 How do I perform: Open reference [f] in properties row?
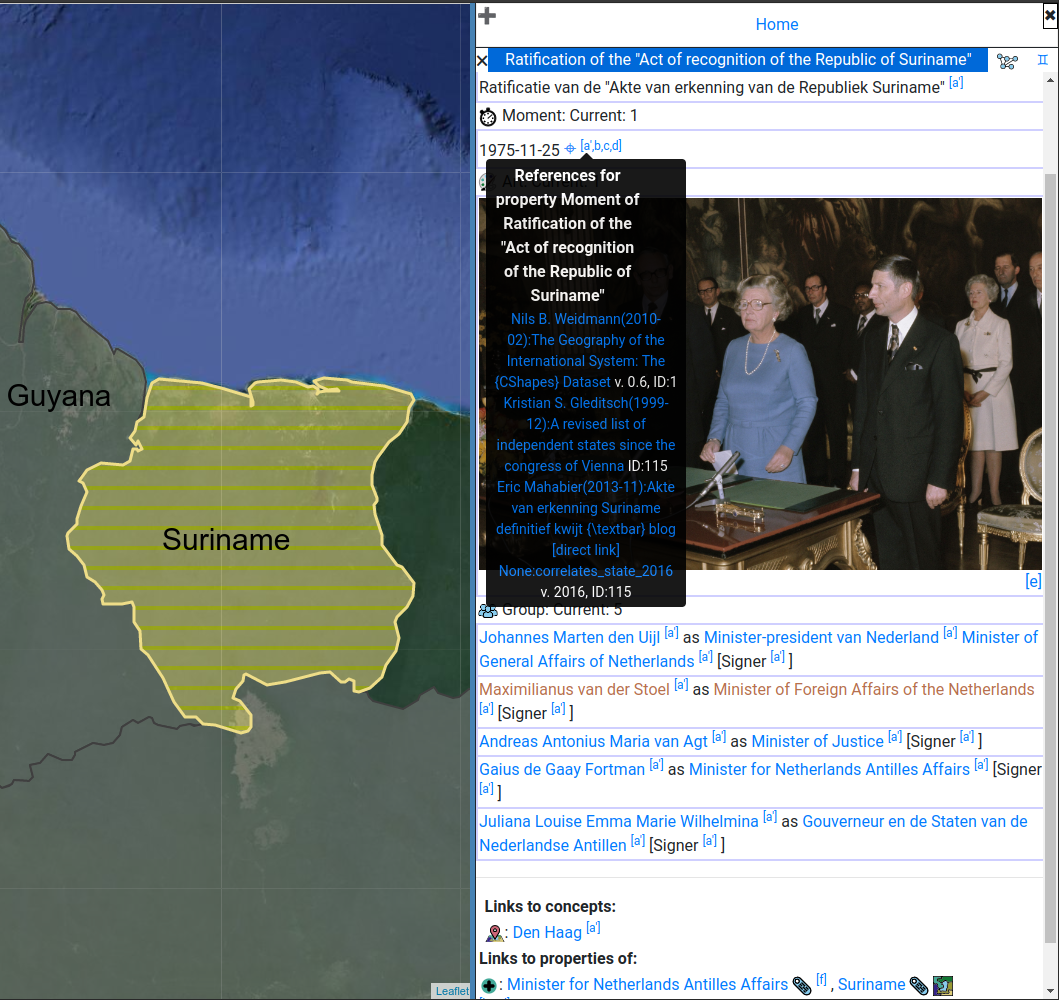coord(821,980)
